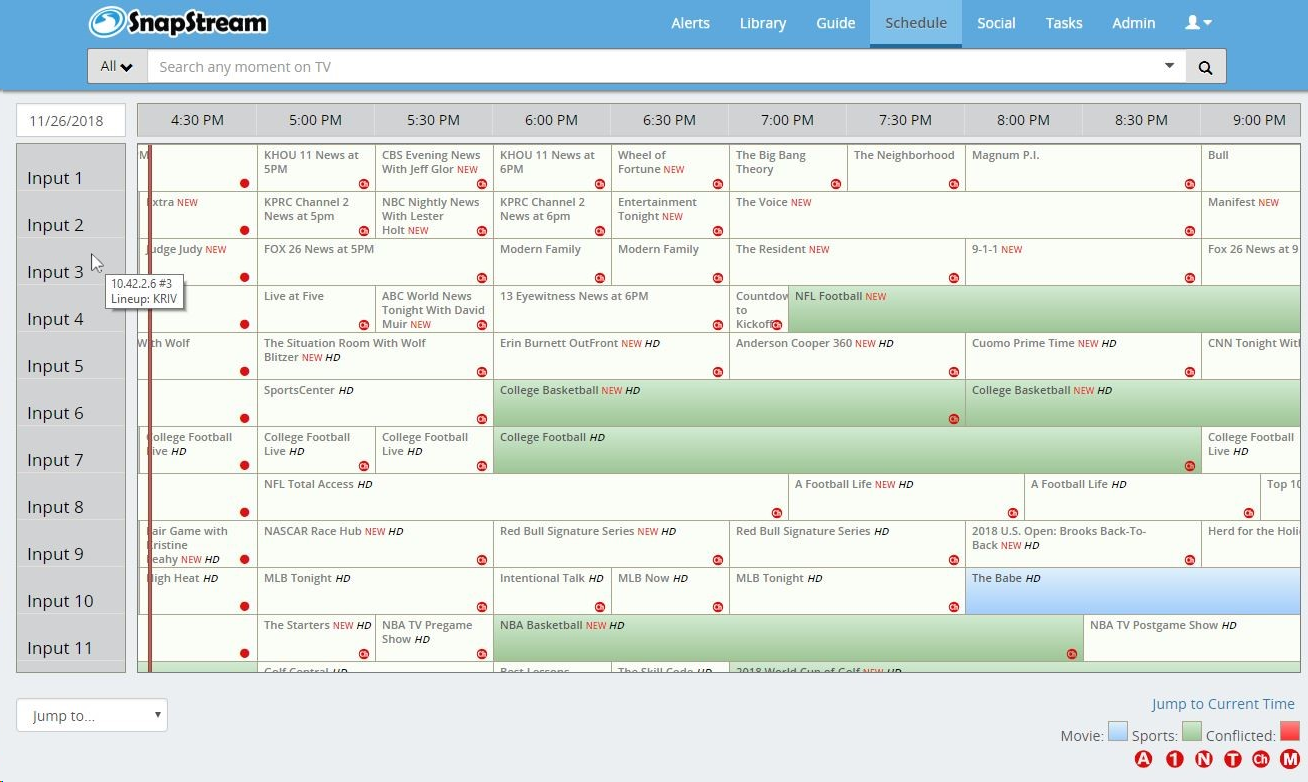The image size is (1308, 782).
Task: Open the Alerts tab
Action: pyautogui.click(x=690, y=23)
